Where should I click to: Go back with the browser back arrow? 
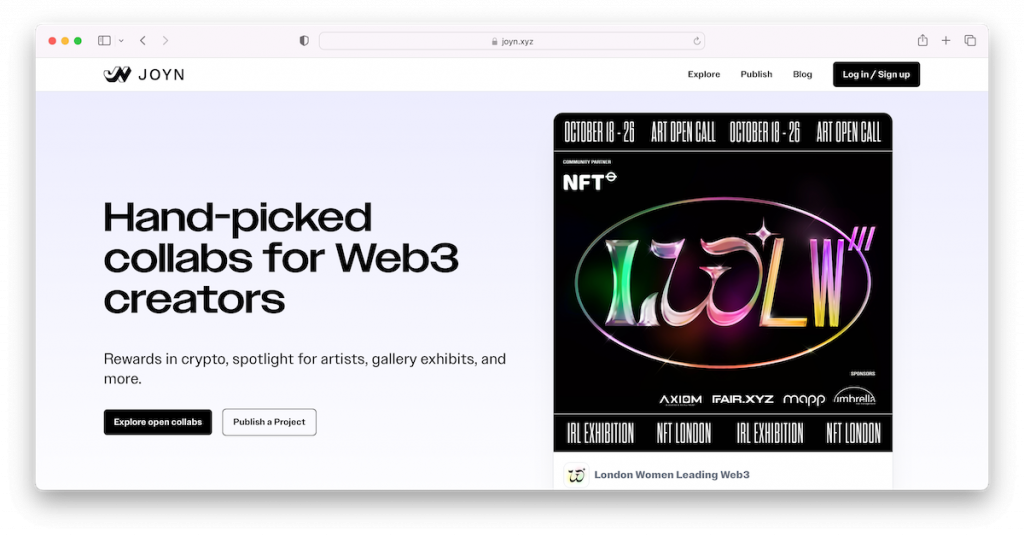[143, 41]
